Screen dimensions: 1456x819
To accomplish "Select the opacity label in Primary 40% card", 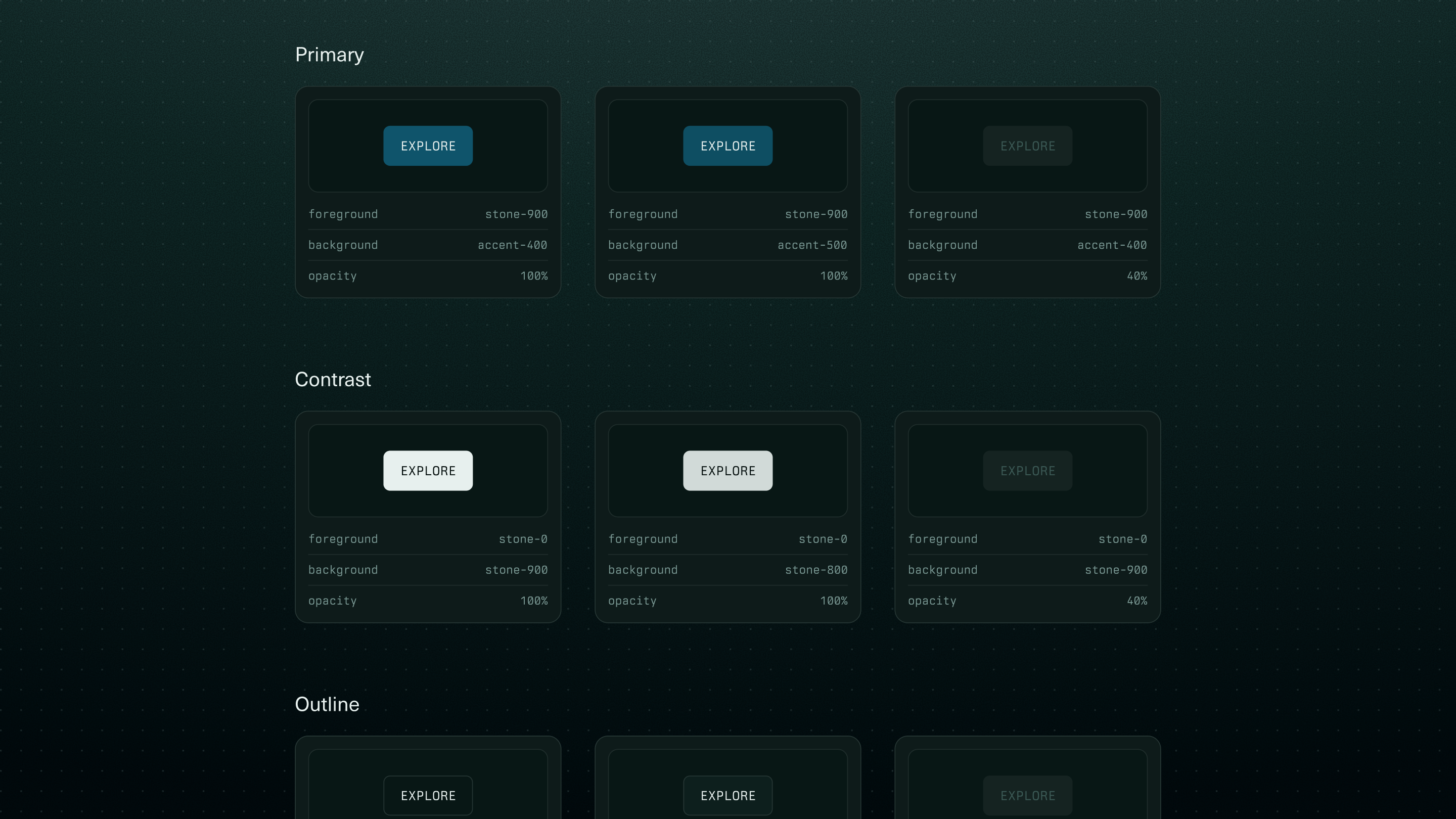I will (932, 276).
